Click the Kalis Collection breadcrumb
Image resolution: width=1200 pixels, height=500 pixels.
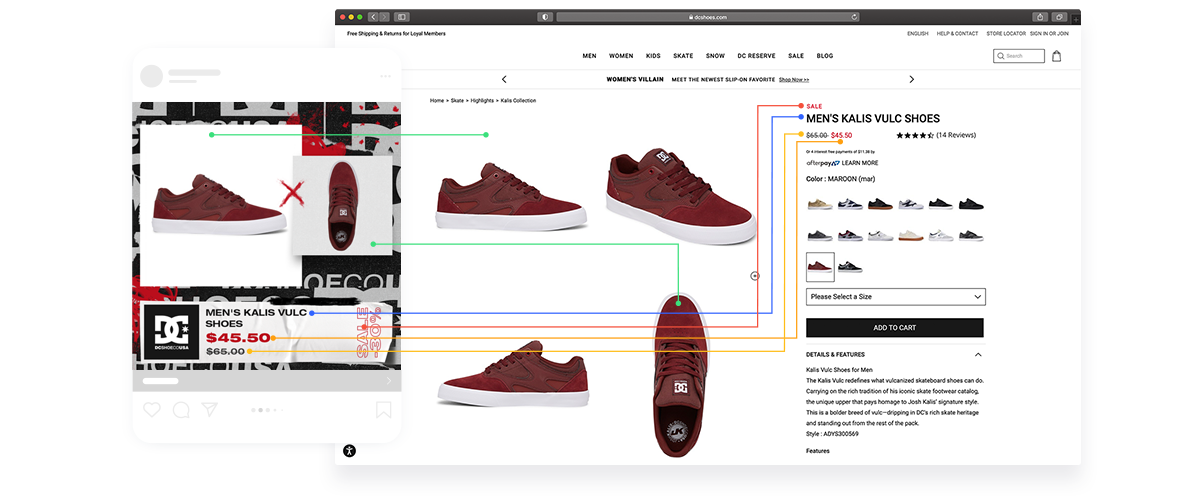pos(519,101)
